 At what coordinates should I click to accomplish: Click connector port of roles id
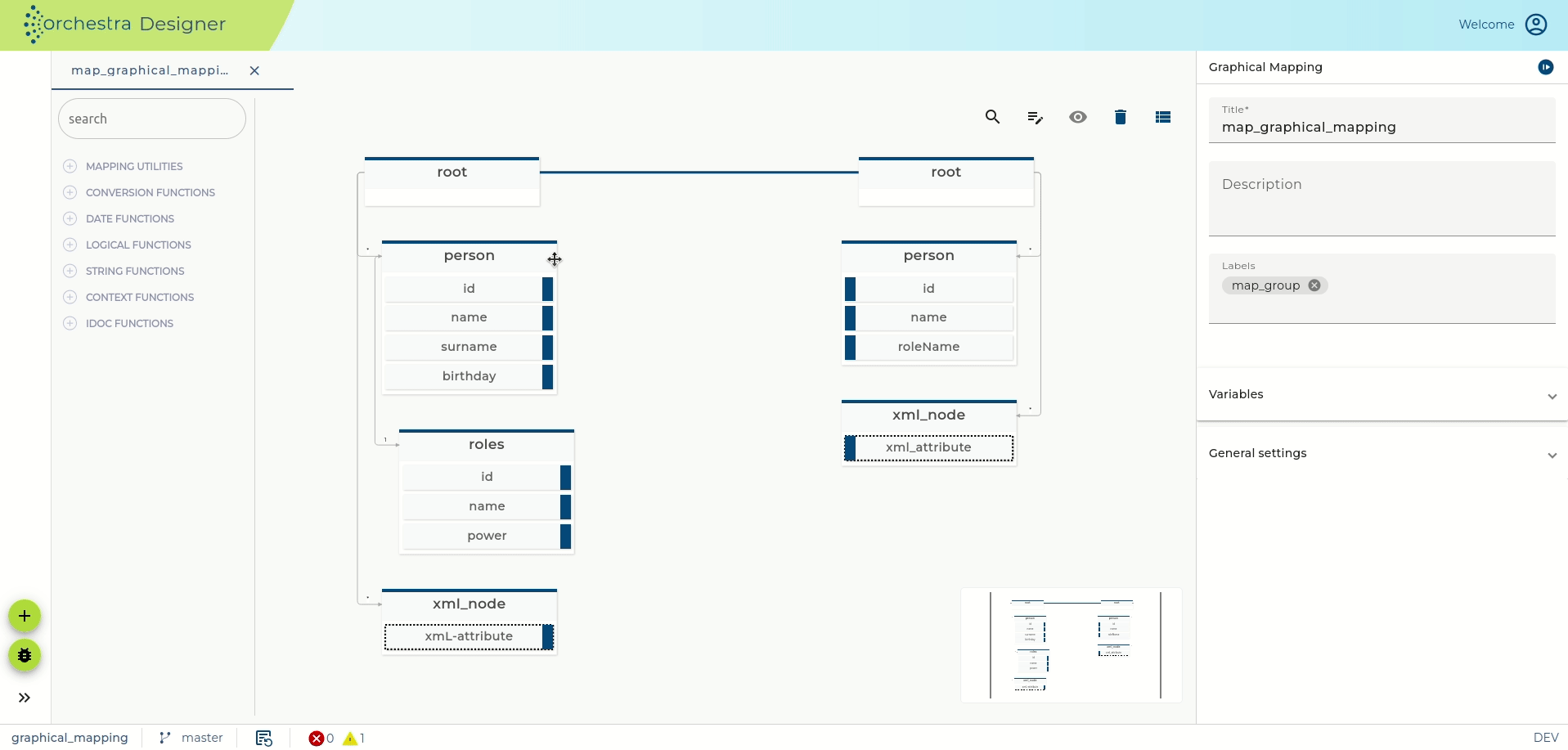566,477
